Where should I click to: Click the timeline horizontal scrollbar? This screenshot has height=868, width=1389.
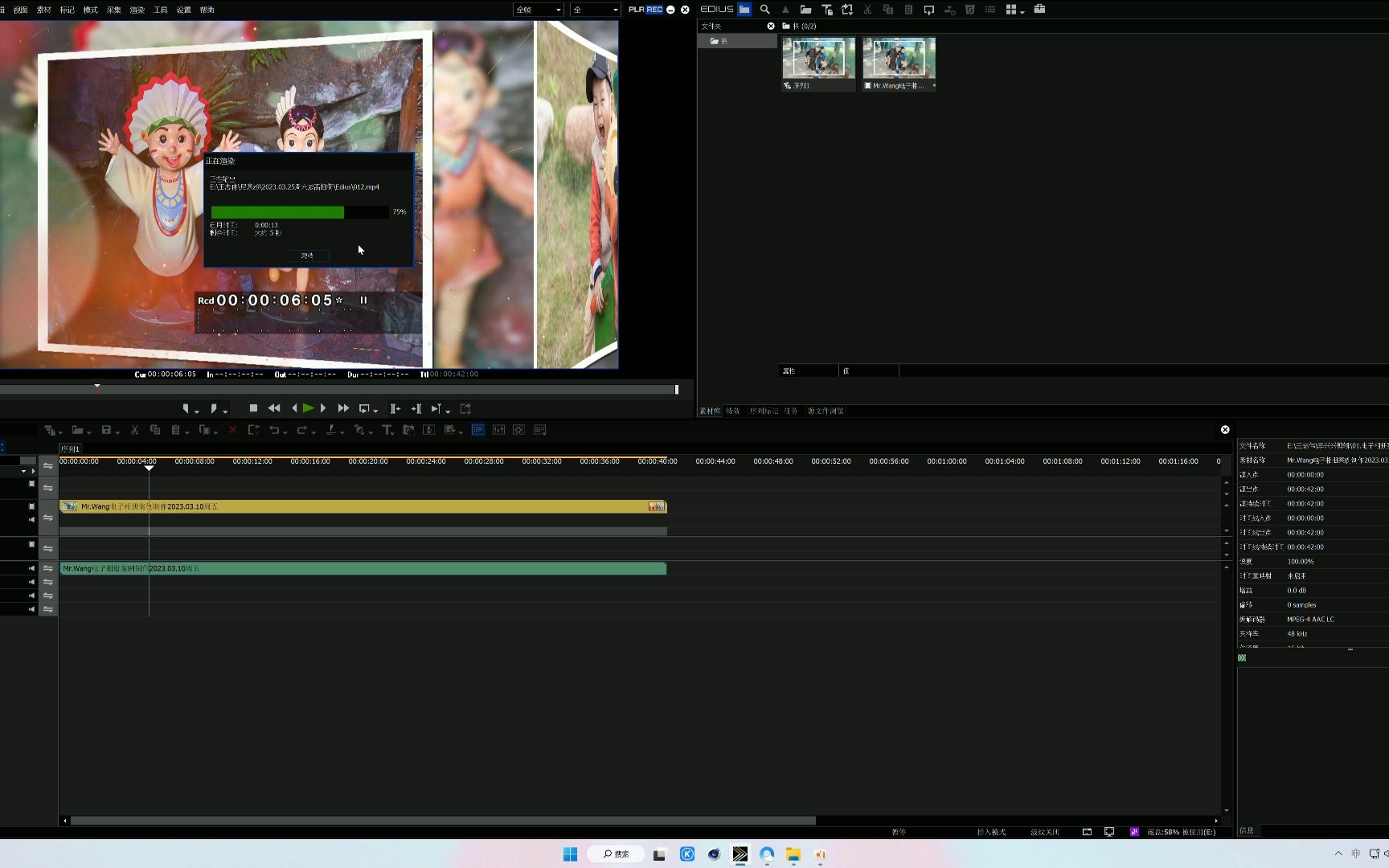tap(443, 821)
